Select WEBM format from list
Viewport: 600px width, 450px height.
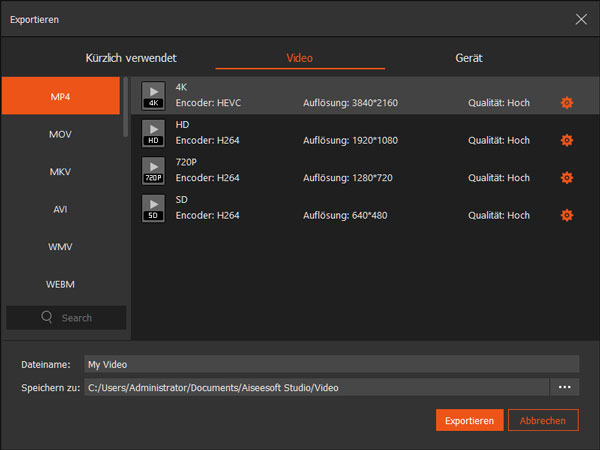tap(60, 284)
